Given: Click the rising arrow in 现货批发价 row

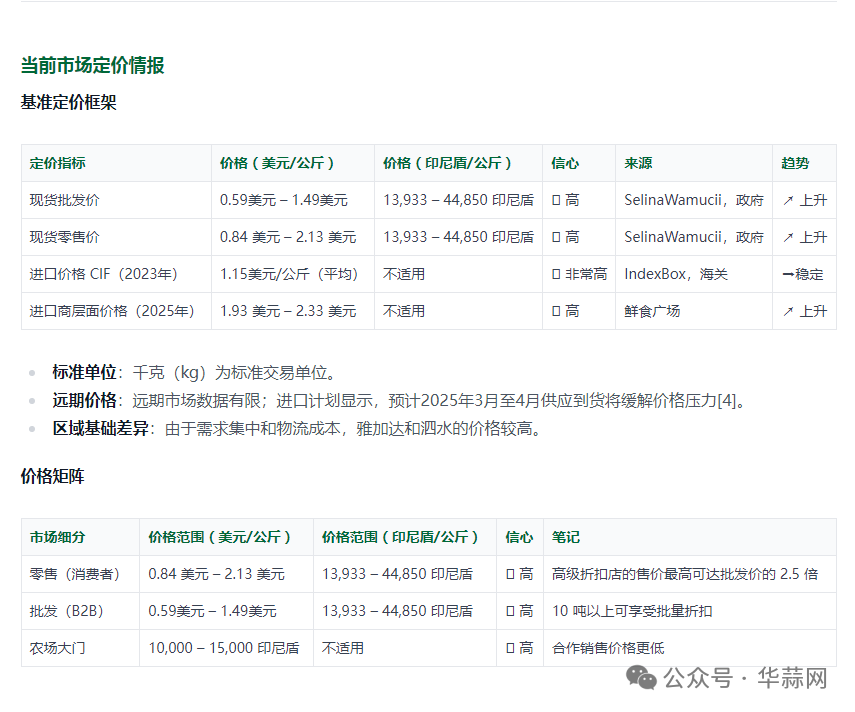Looking at the screenshot, I should click(x=788, y=200).
